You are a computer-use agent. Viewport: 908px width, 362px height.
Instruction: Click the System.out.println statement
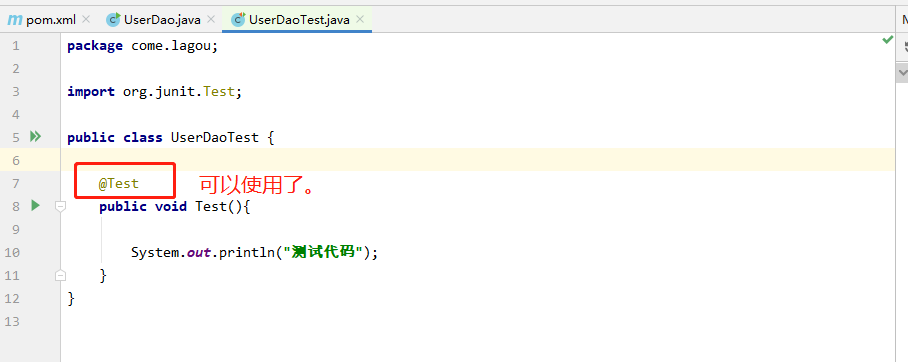[254, 253]
